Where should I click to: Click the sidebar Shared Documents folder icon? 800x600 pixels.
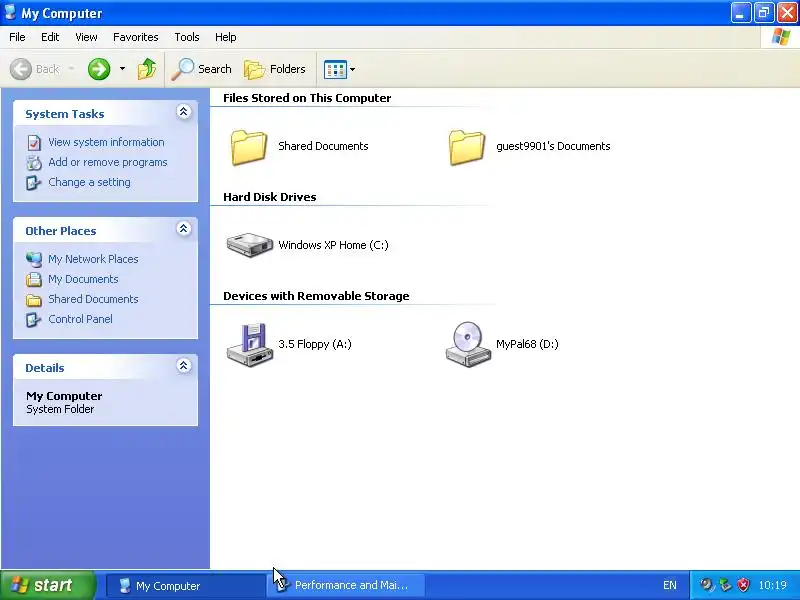tap(34, 300)
